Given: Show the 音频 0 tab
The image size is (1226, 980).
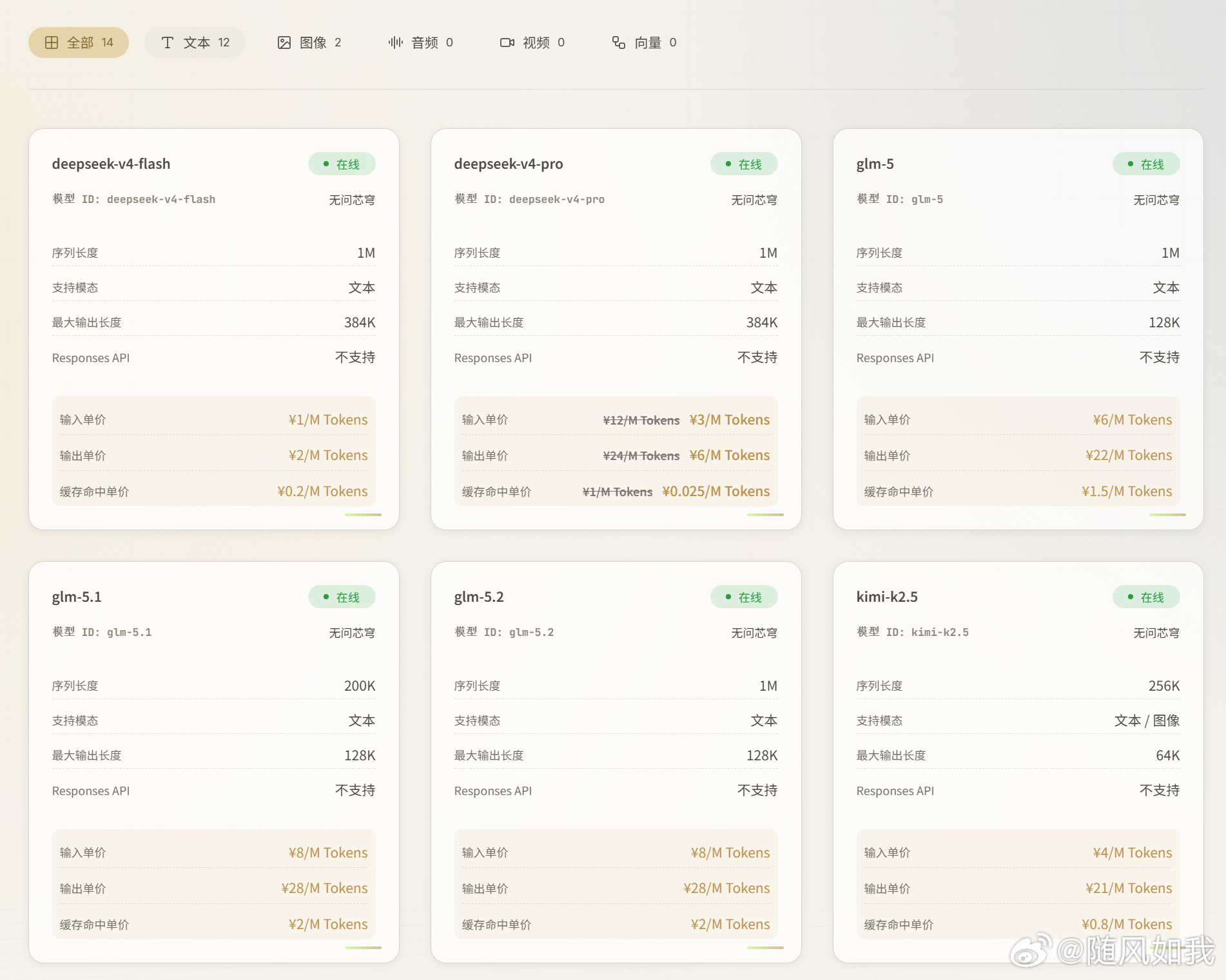Looking at the screenshot, I should [x=421, y=43].
